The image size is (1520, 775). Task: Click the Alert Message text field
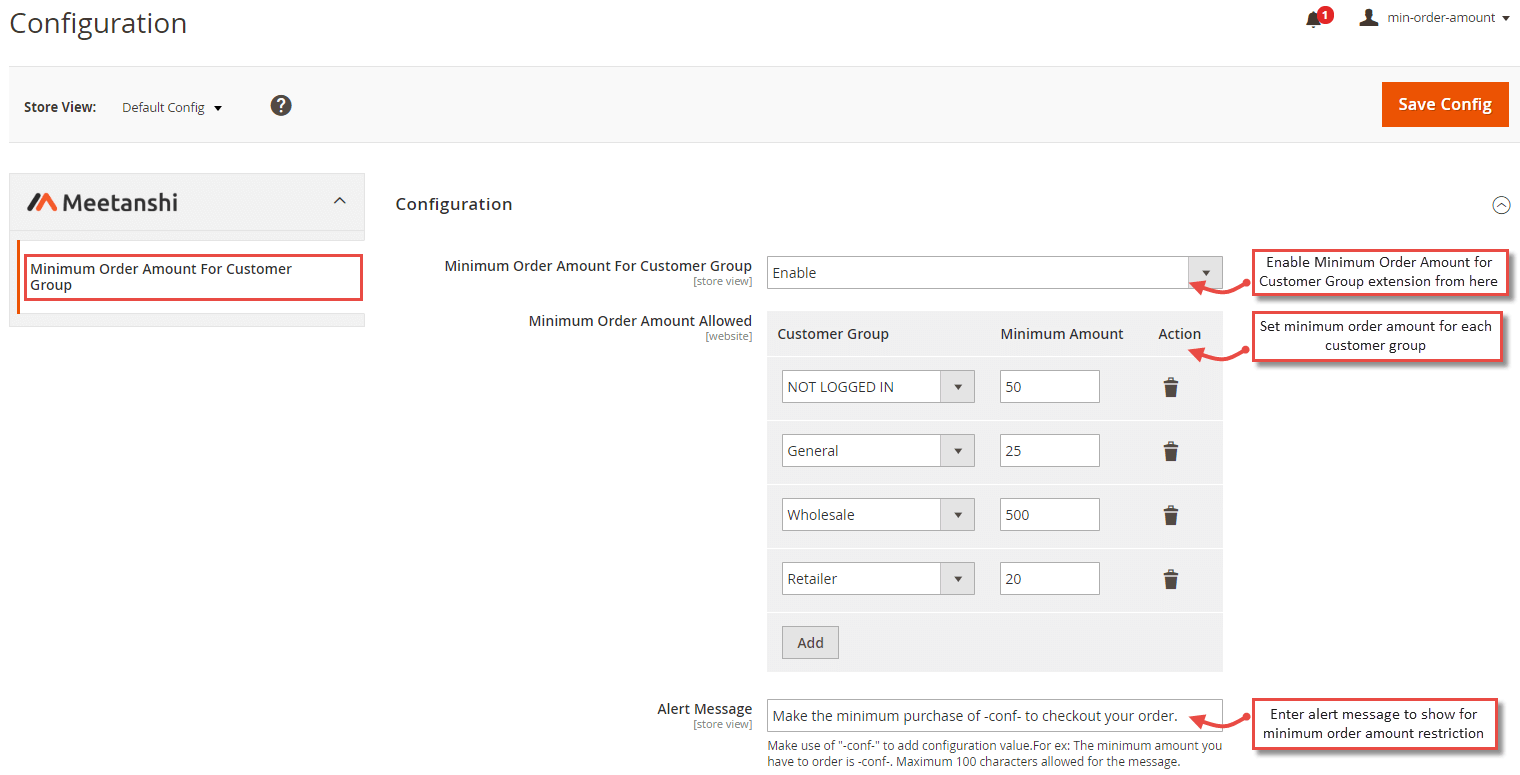tap(994, 716)
